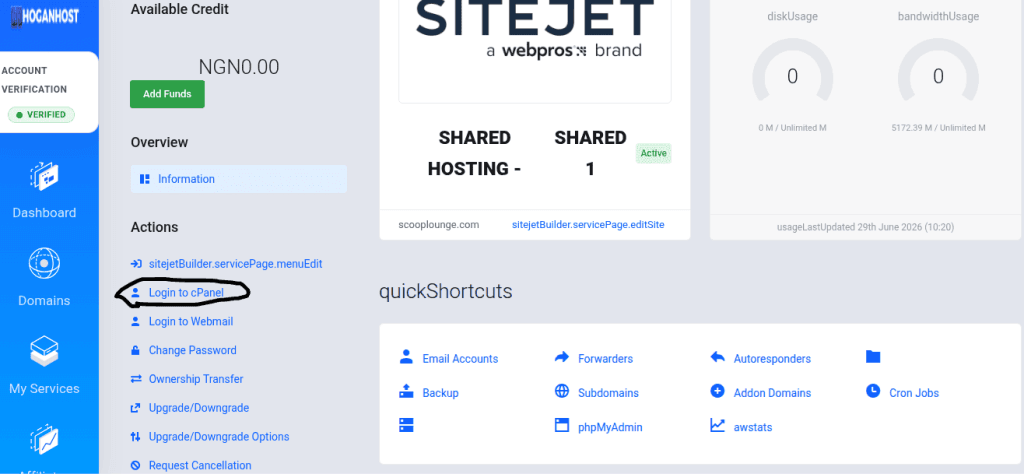Click the unlabeled folder icon shortcut
Viewport: 1024px width, 474px height.
(873, 356)
